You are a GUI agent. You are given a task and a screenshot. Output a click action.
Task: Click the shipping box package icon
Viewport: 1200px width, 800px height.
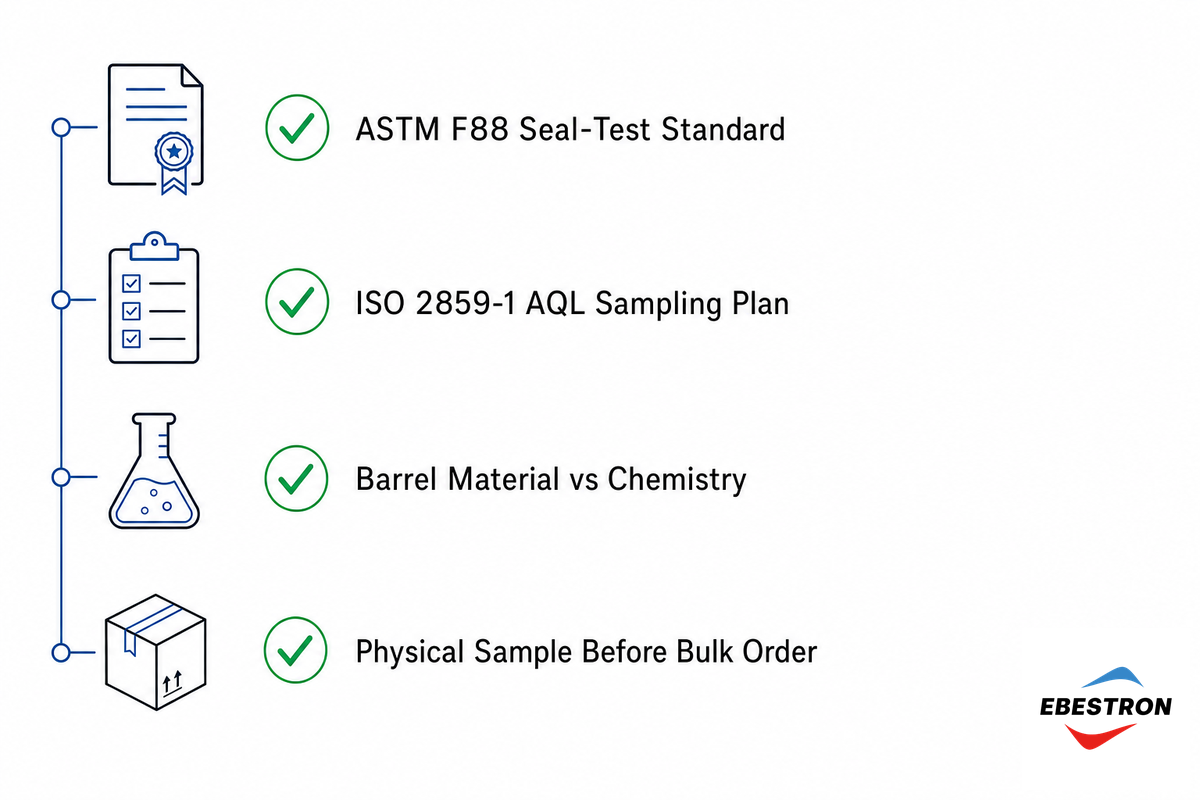pyautogui.click(x=155, y=650)
